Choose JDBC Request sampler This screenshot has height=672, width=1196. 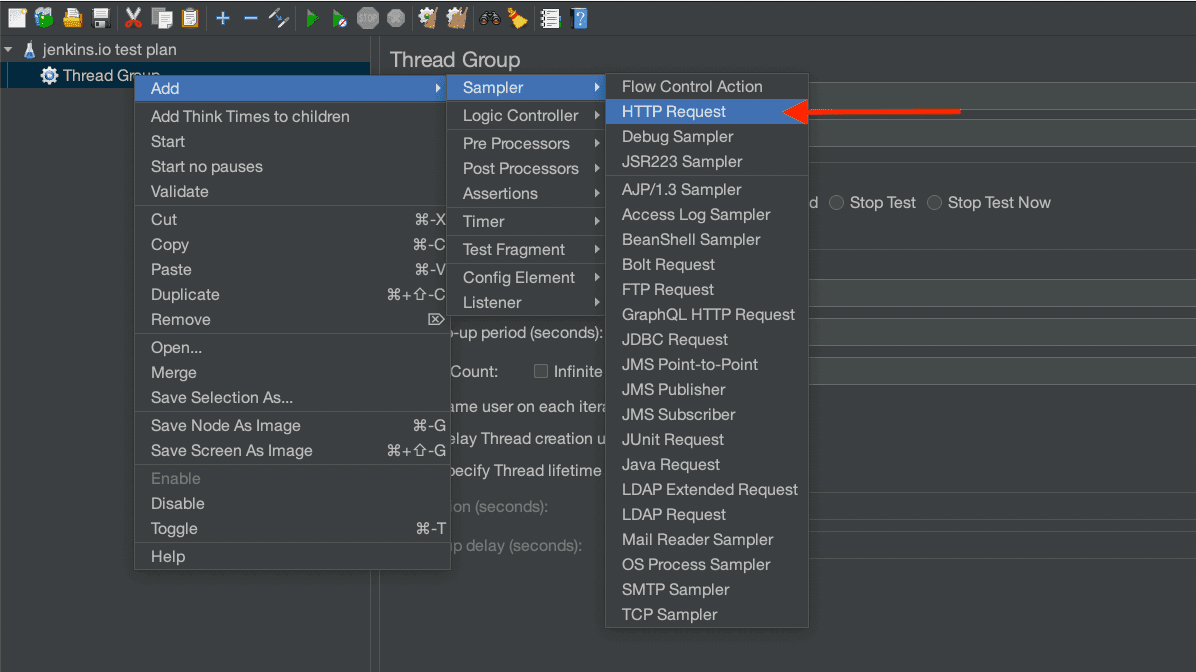click(675, 340)
